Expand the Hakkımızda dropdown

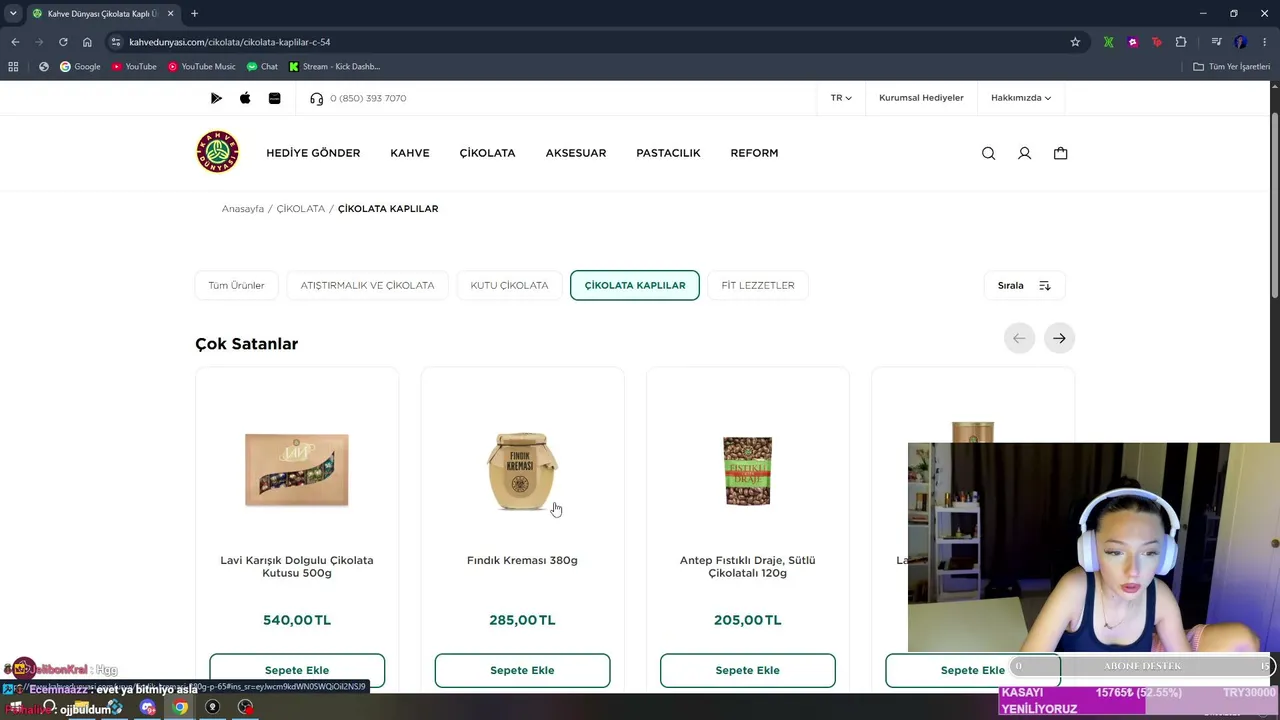pyautogui.click(x=1021, y=98)
